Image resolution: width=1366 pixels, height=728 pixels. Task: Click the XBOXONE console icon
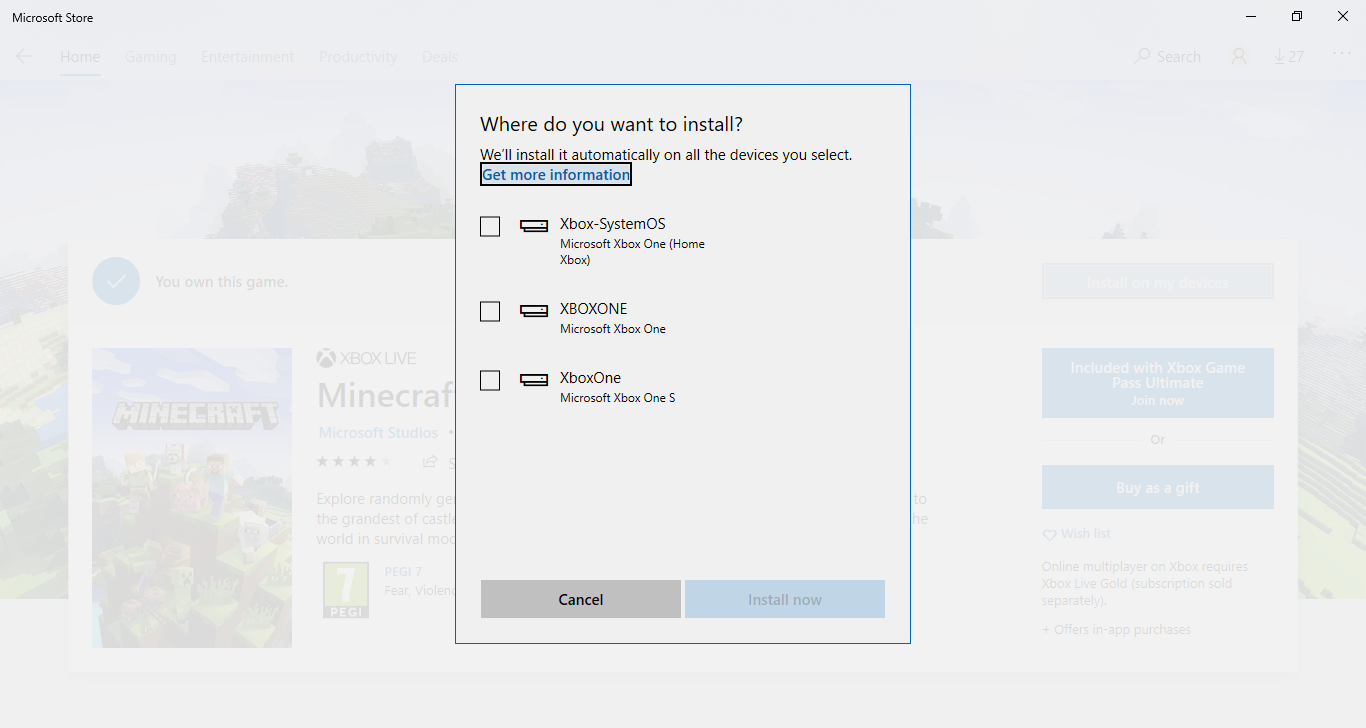pyautogui.click(x=534, y=311)
